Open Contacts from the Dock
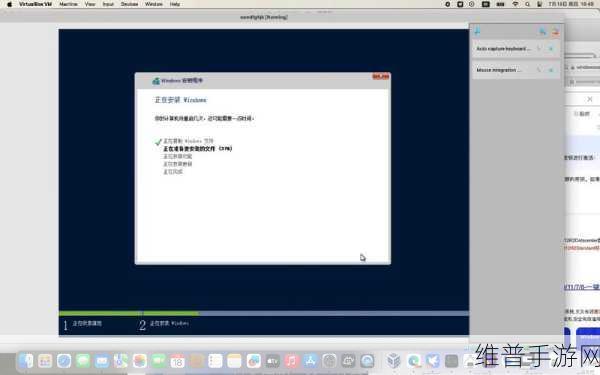Screen dimensions: 600x375 click(x=196, y=360)
